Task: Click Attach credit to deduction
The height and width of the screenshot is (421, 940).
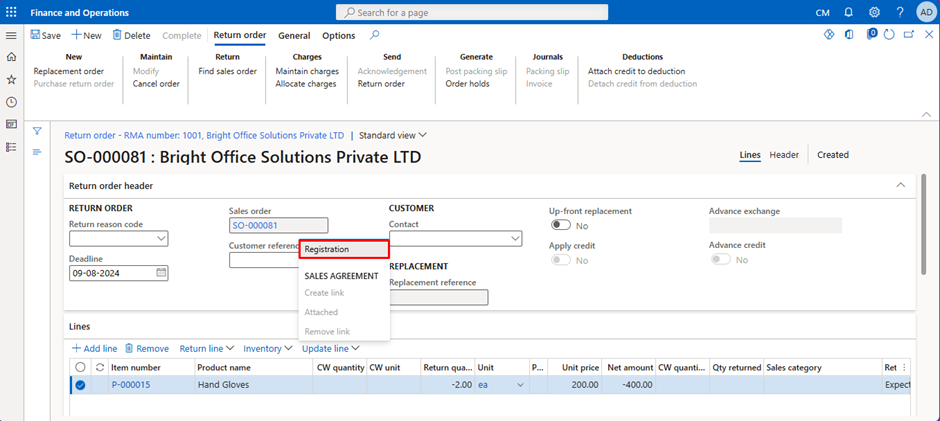Action: [x=637, y=71]
